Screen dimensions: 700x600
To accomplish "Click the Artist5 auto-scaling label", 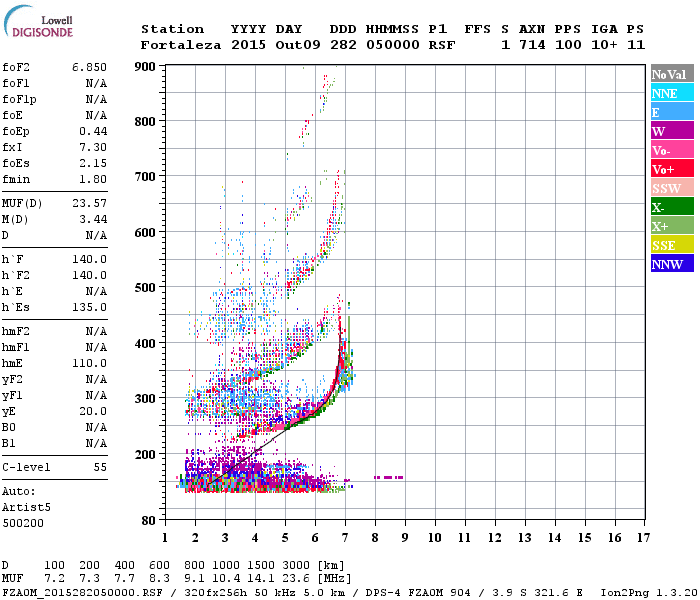I will (26, 508).
